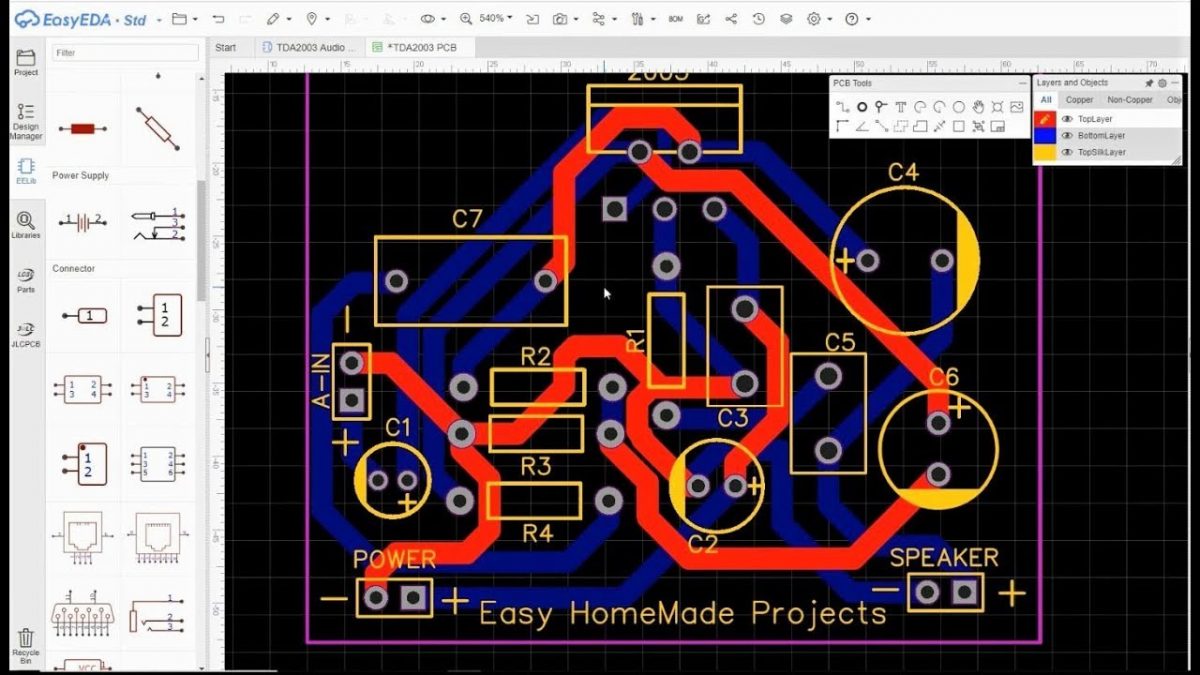Open the LCSC Parts panel
The image size is (1200, 675).
click(x=26, y=279)
